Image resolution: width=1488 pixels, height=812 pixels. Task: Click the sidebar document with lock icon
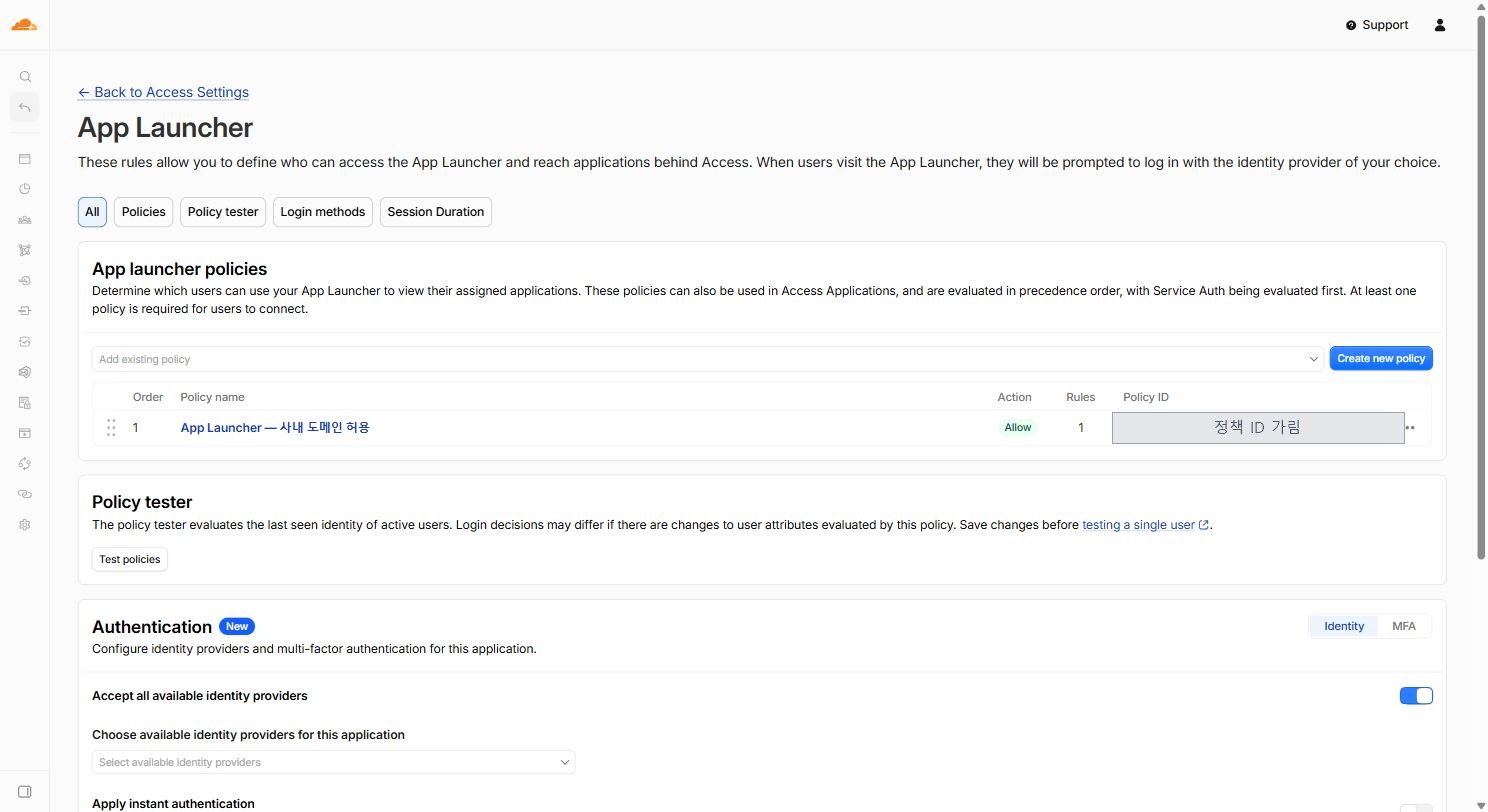pos(25,403)
